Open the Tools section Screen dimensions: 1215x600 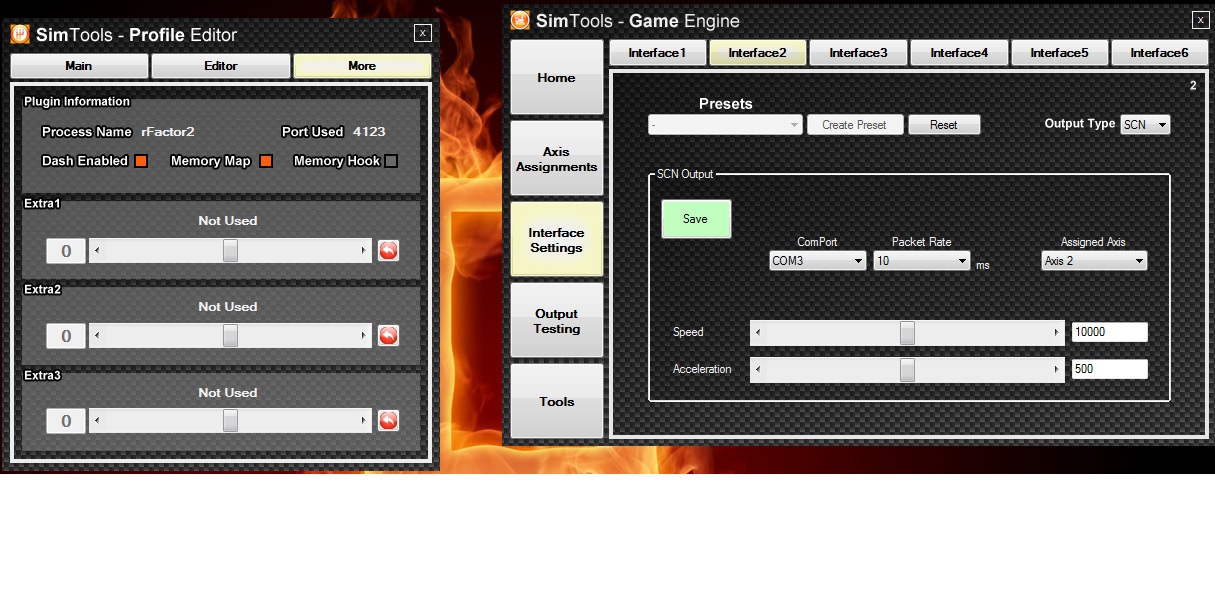point(557,401)
